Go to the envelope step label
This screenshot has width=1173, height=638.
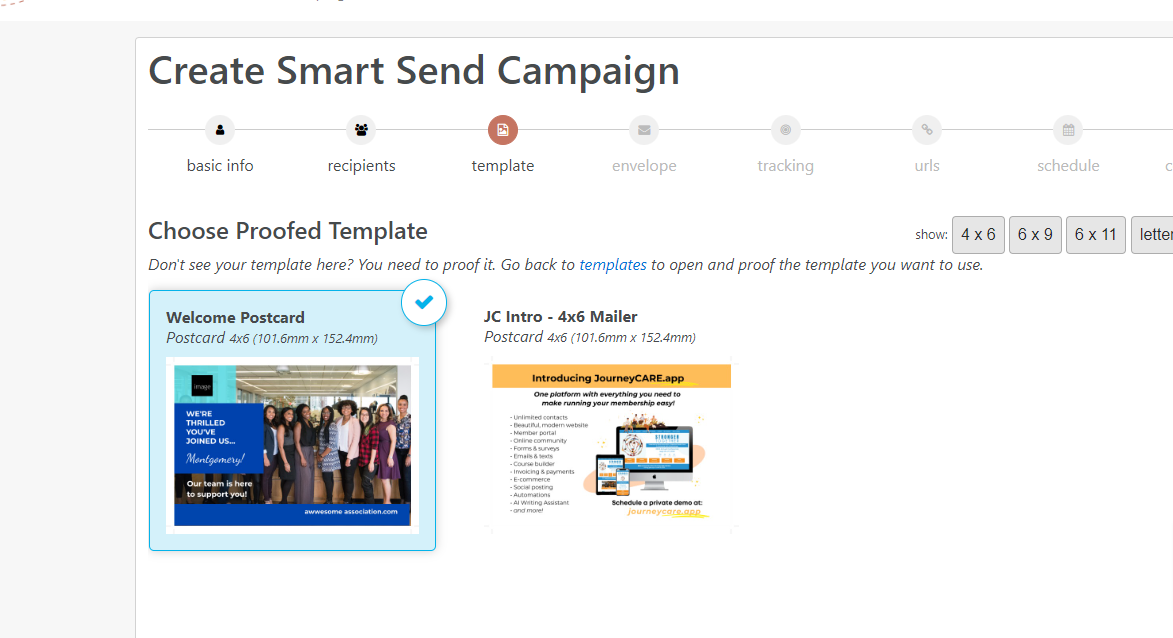(x=644, y=166)
